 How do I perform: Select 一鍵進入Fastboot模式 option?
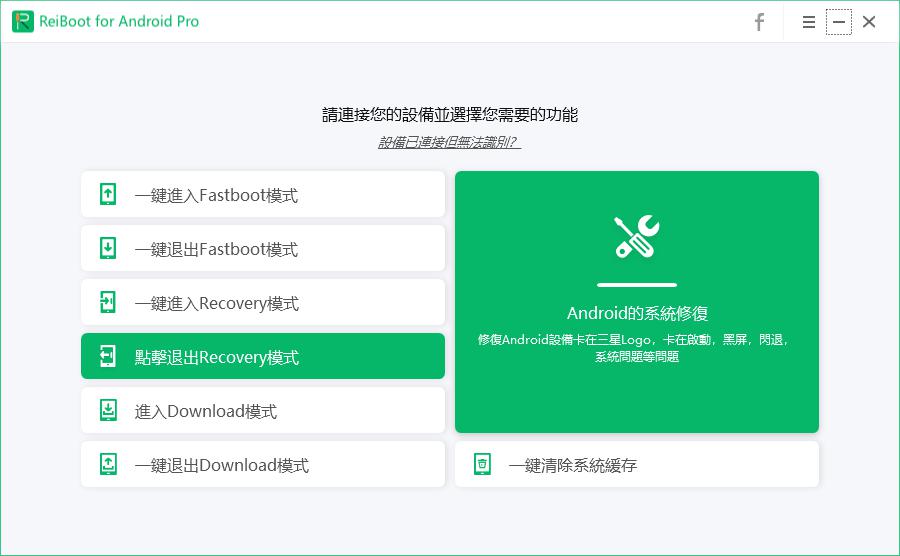point(262,195)
